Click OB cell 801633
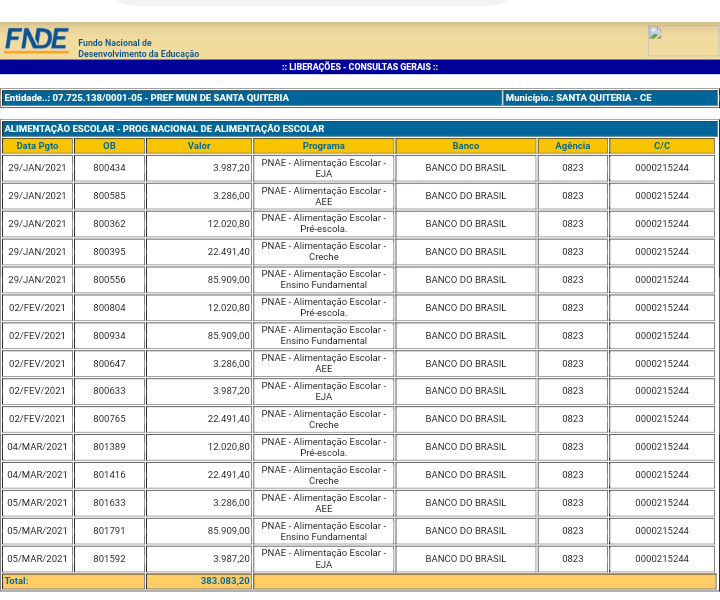 [x=109, y=503]
